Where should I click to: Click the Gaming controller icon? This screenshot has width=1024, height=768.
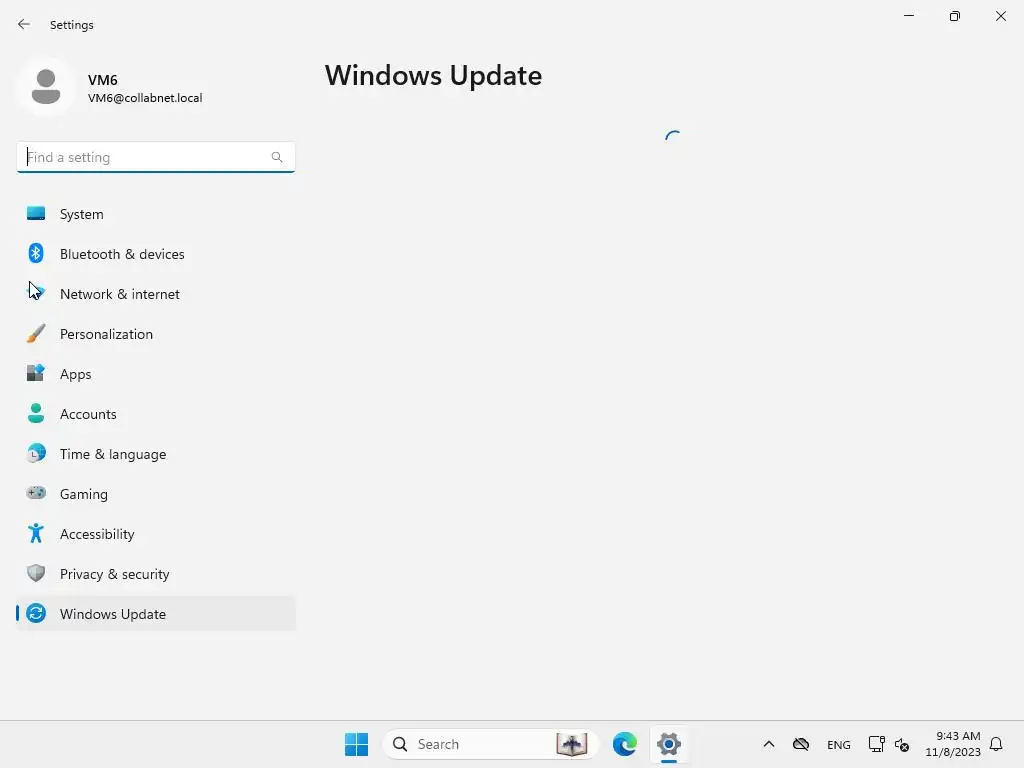(36, 493)
